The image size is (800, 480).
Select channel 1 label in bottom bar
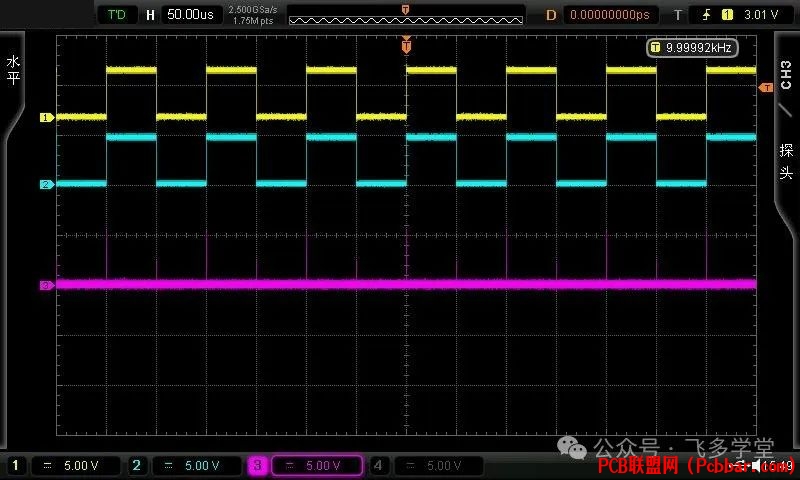[15, 465]
